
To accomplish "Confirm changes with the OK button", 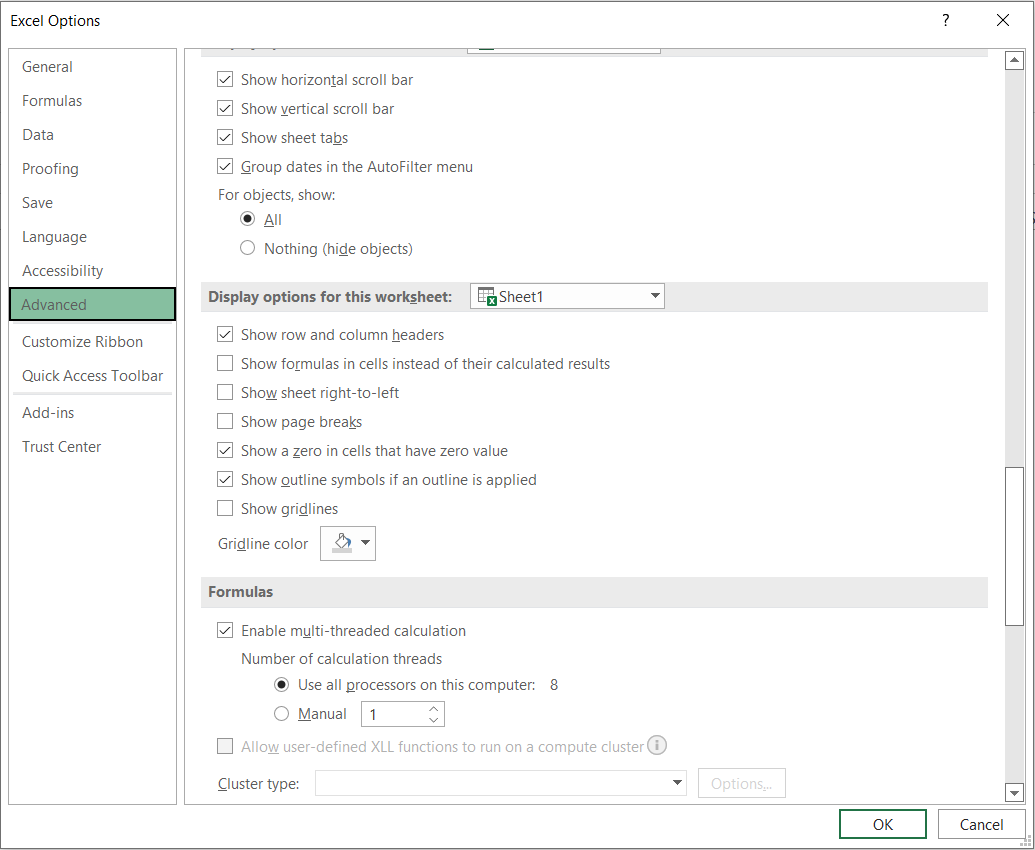I will 882,824.
